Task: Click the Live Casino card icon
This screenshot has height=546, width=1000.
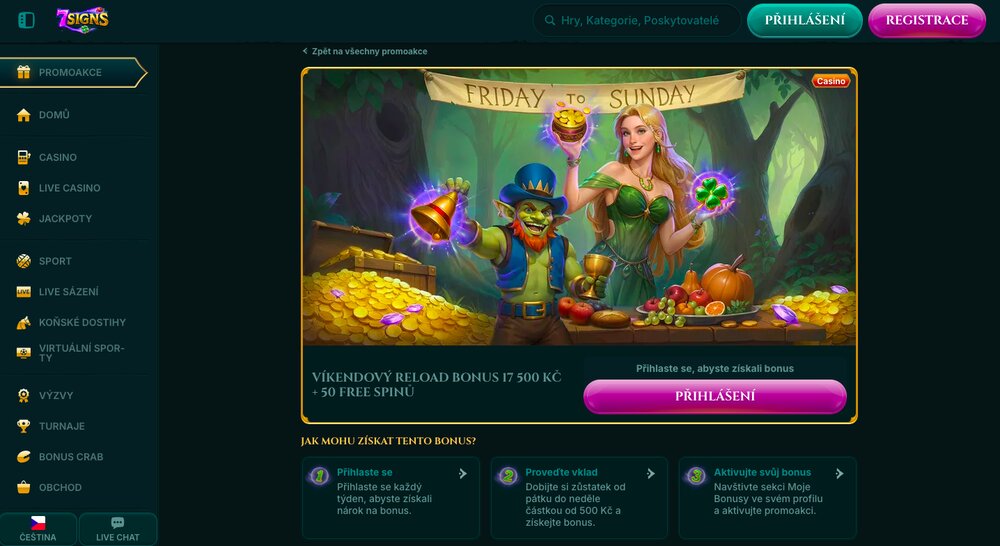Action: [24, 188]
